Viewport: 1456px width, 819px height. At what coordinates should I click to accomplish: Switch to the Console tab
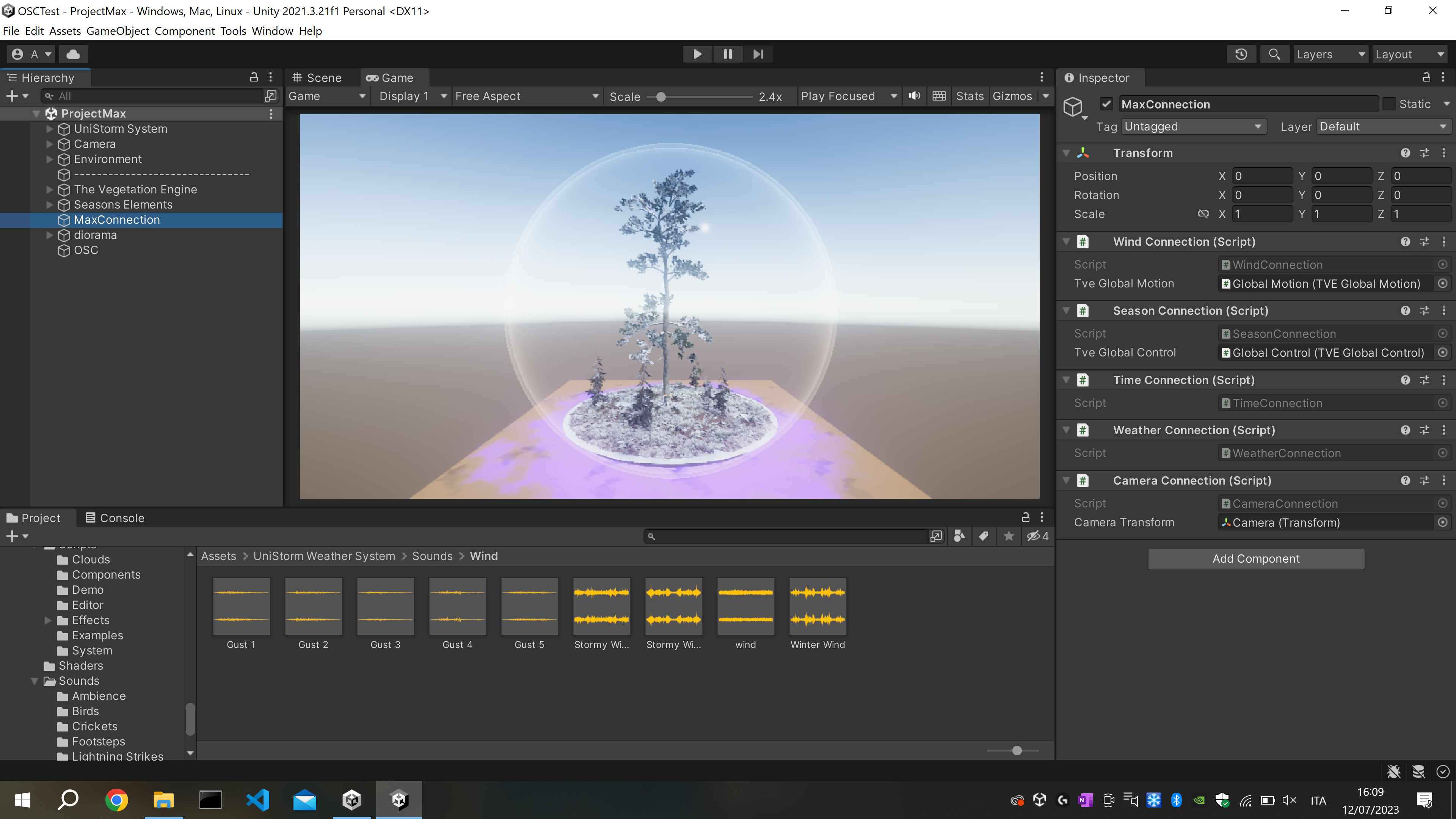point(115,518)
